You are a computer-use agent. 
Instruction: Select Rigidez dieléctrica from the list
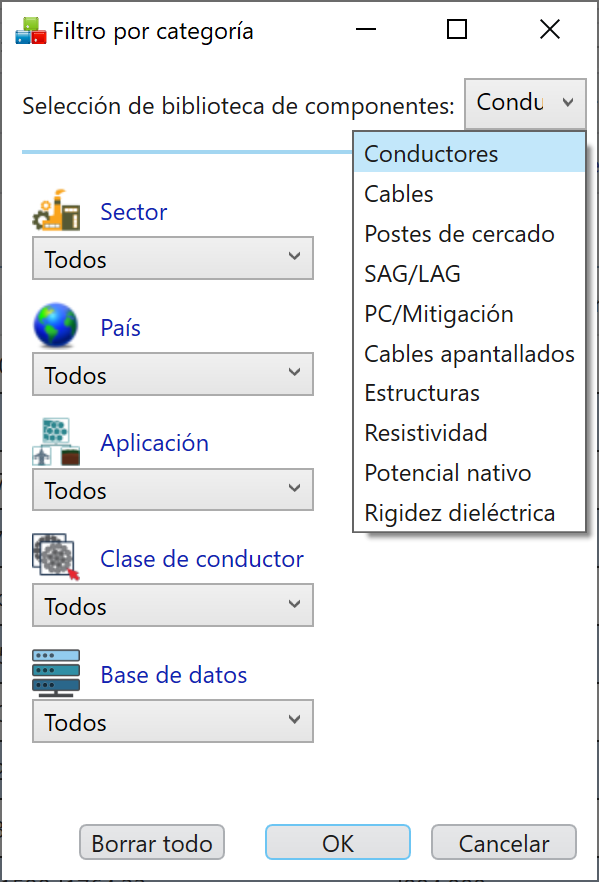(x=470, y=513)
